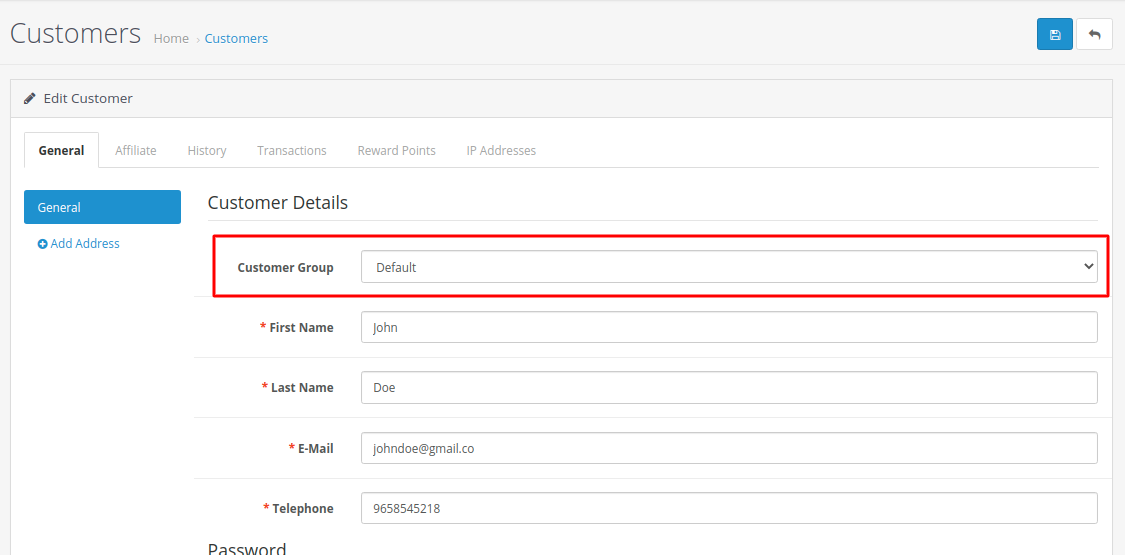This screenshot has width=1125, height=555.
Task: Click the Customer Details heading
Action: pyautogui.click(x=278, y=203)
